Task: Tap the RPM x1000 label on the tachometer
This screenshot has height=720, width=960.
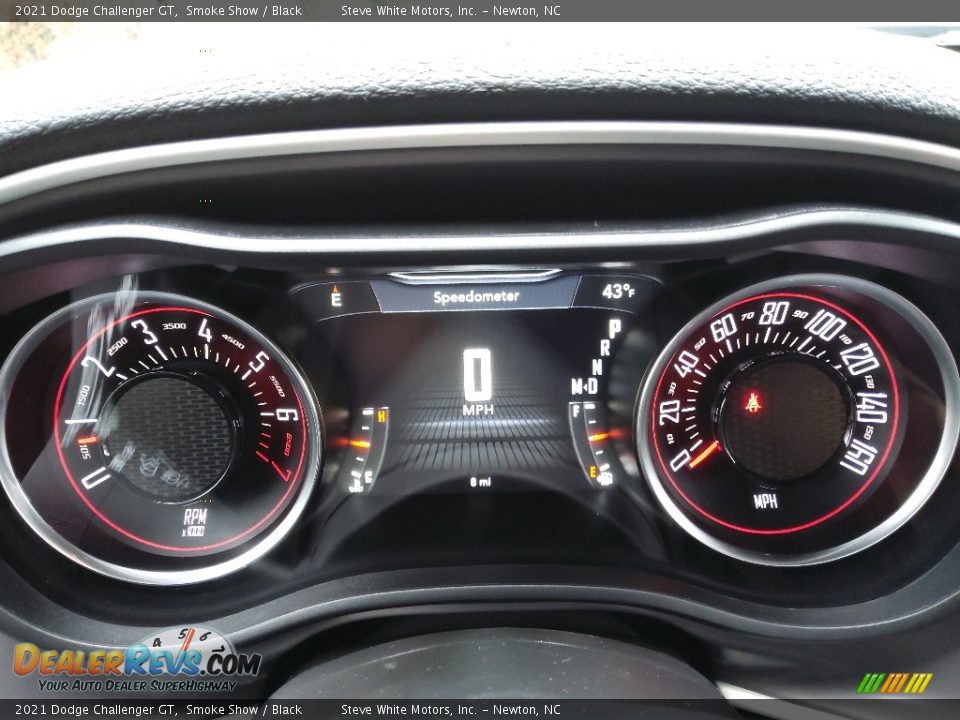Action: [x=195, y=522]
